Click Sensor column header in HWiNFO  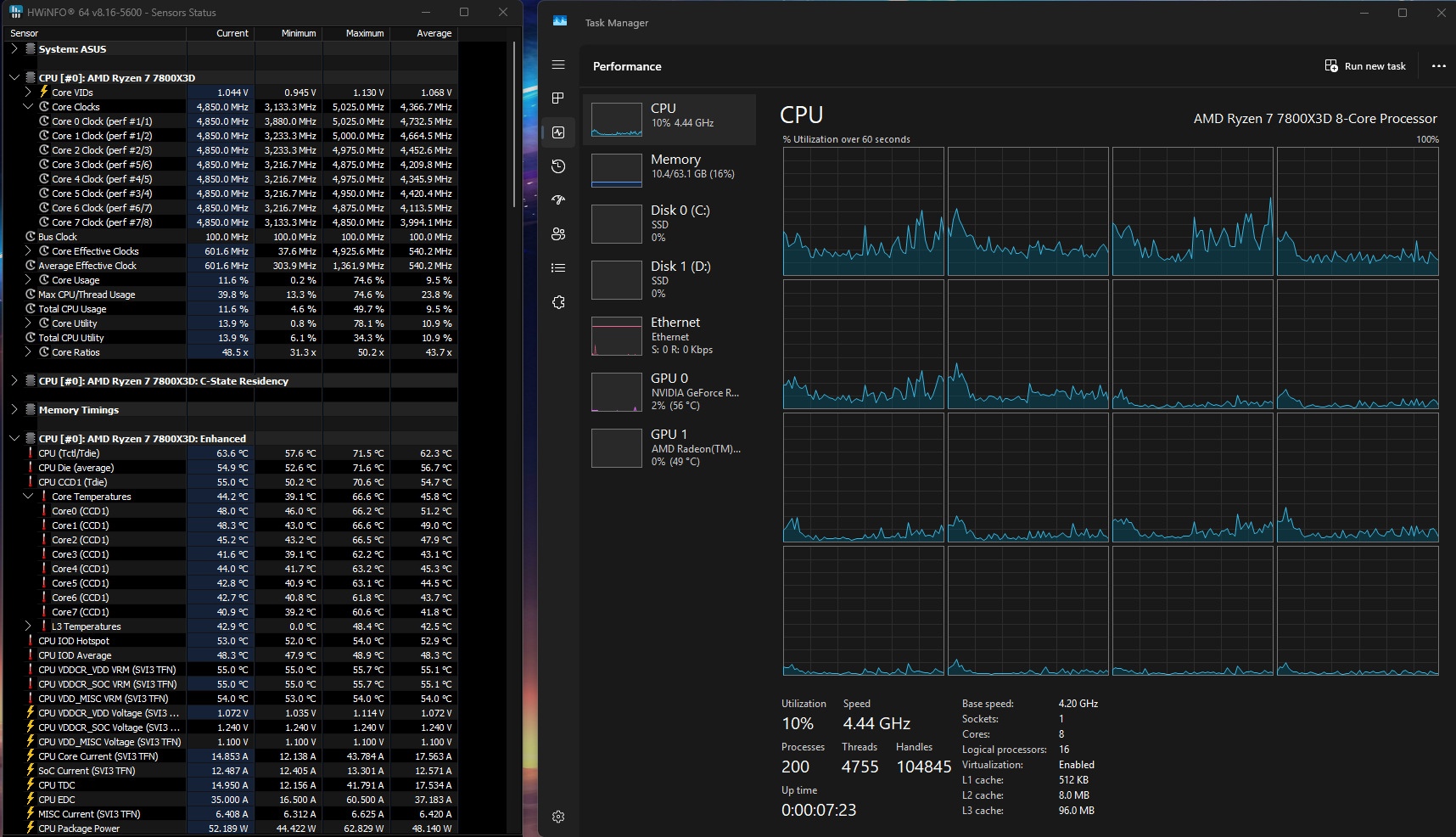click(x=96, y=33)
